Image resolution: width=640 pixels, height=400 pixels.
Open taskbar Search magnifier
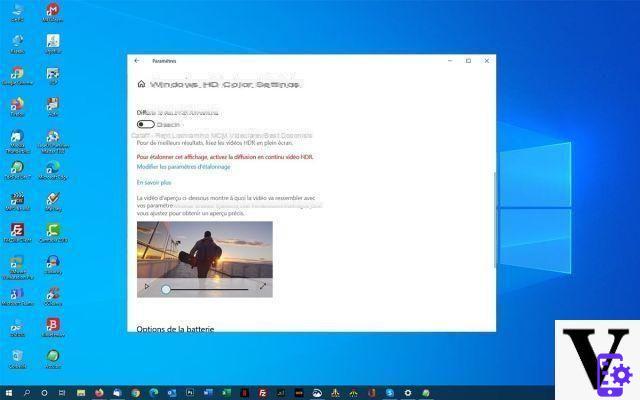click(x=27, y=393)
